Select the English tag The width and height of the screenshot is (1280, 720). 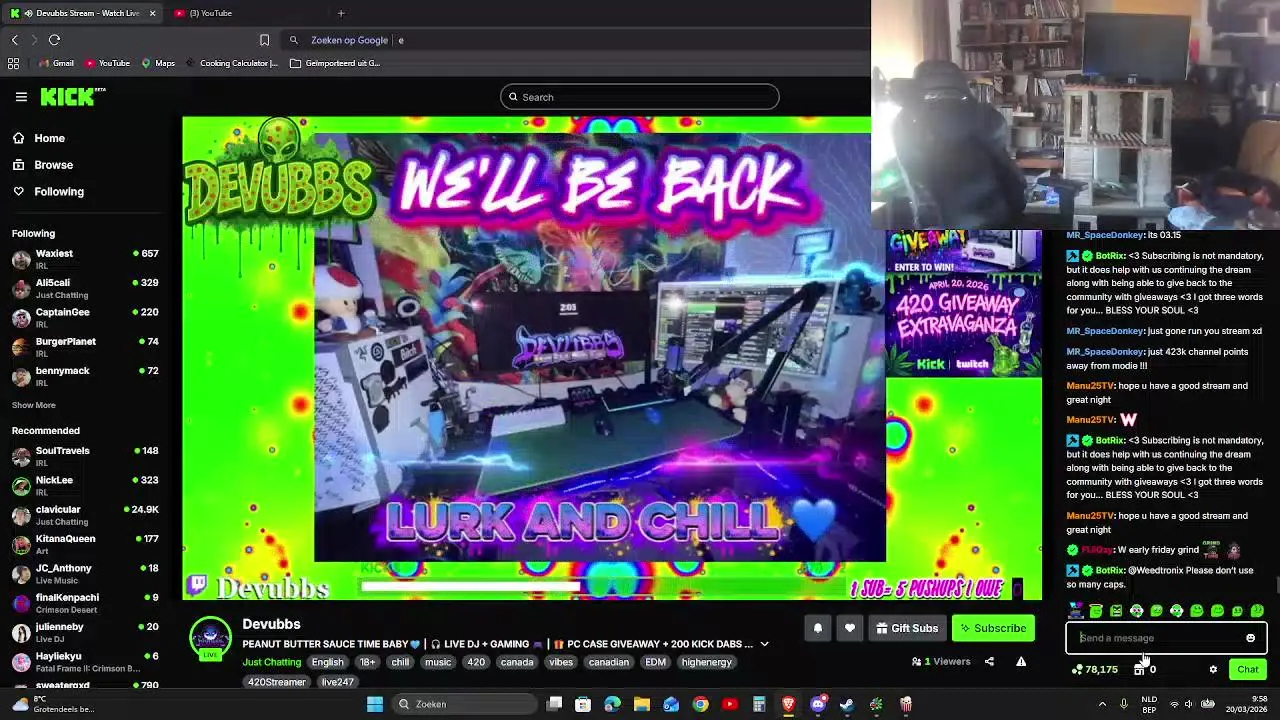(327, 662)
